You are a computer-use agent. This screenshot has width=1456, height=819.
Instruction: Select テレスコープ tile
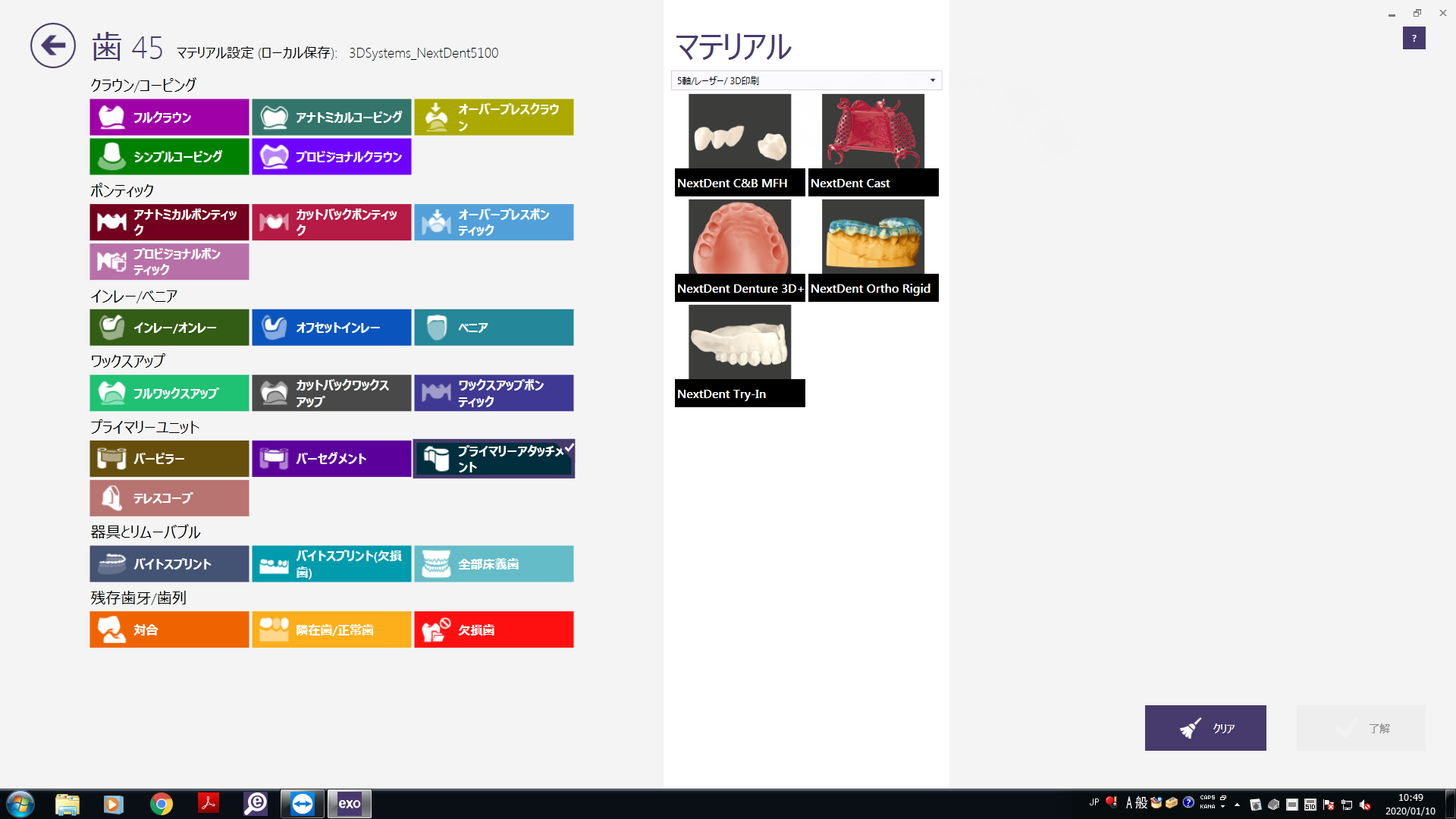(169, 498)
